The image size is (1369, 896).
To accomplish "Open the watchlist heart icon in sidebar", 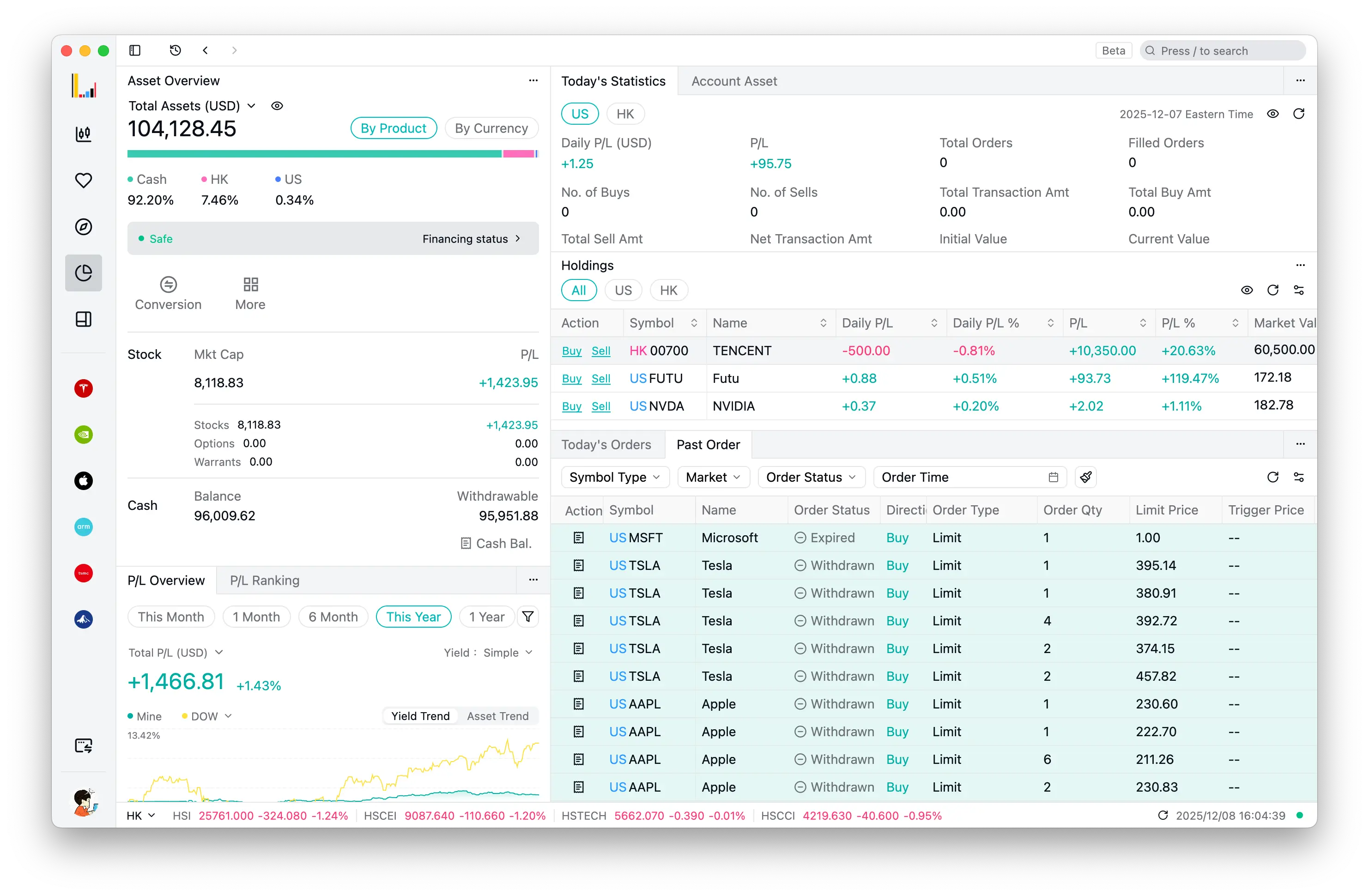I will (x=84, y=181).
